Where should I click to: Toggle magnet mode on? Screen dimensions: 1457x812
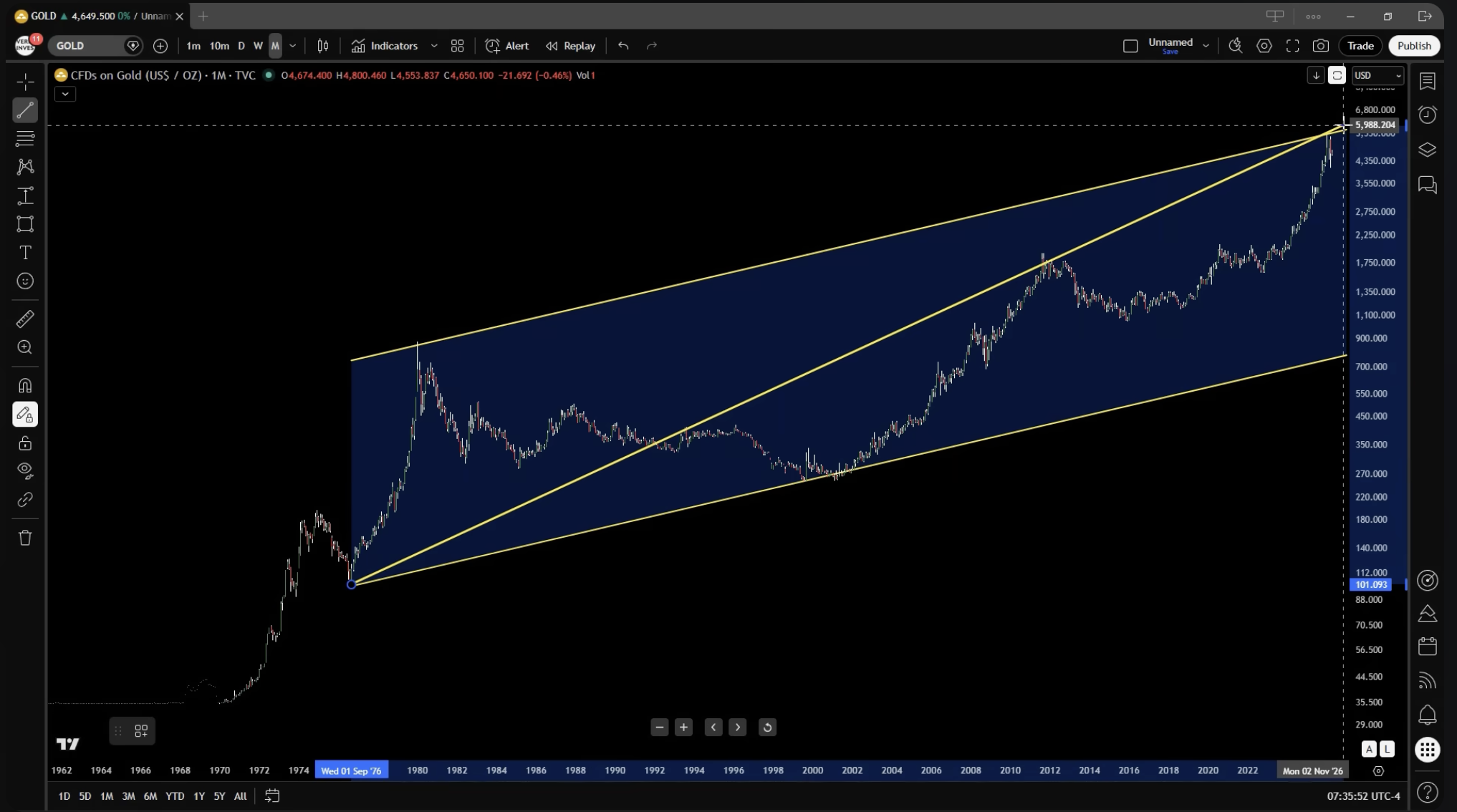coord(25,386)
